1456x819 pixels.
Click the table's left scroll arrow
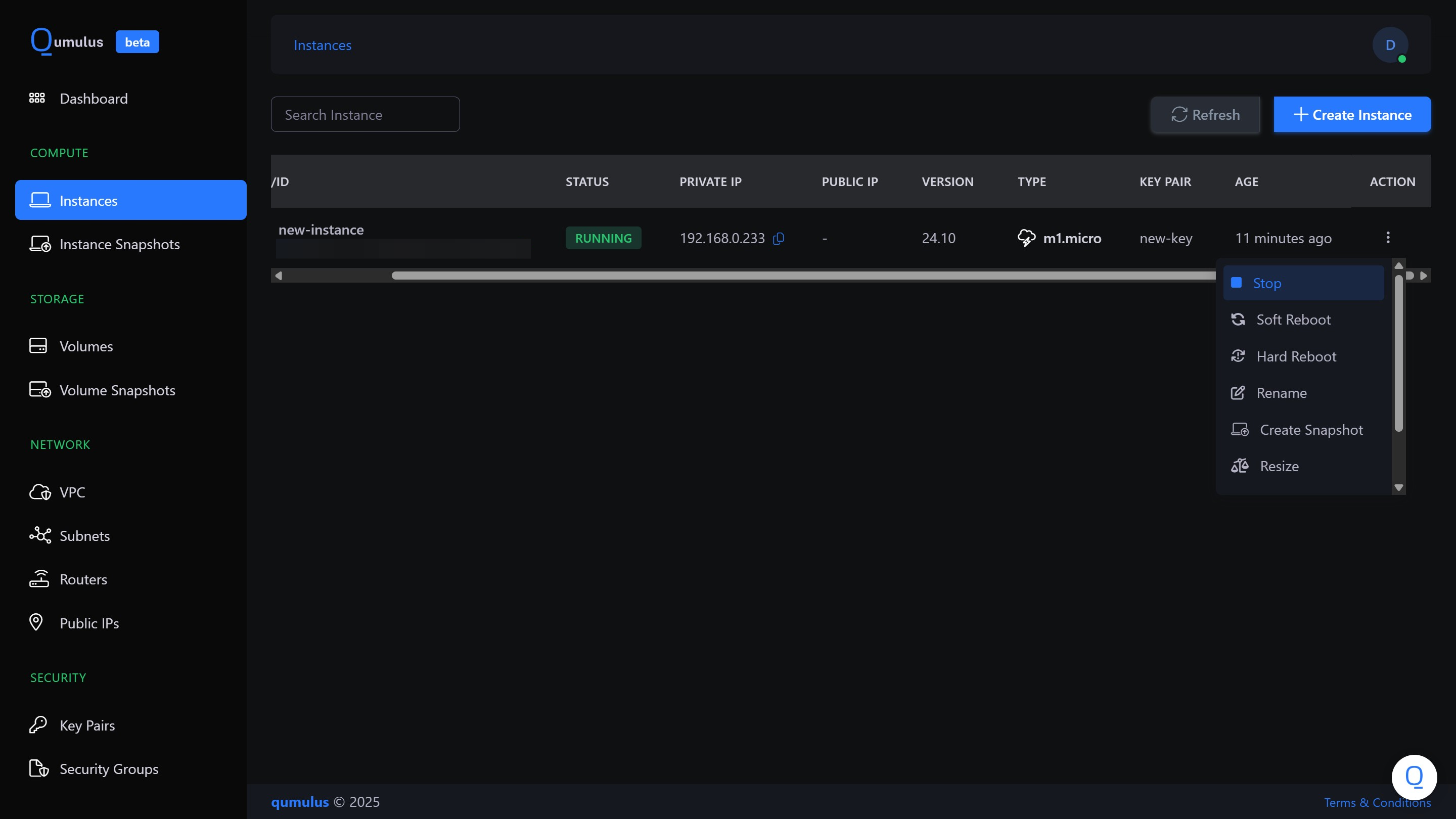(x=278, y=275)
